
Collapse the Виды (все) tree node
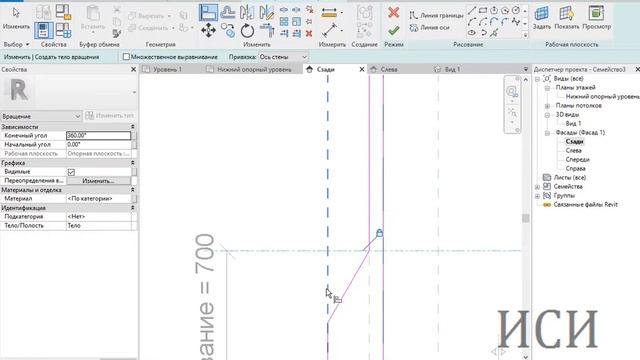538,79
